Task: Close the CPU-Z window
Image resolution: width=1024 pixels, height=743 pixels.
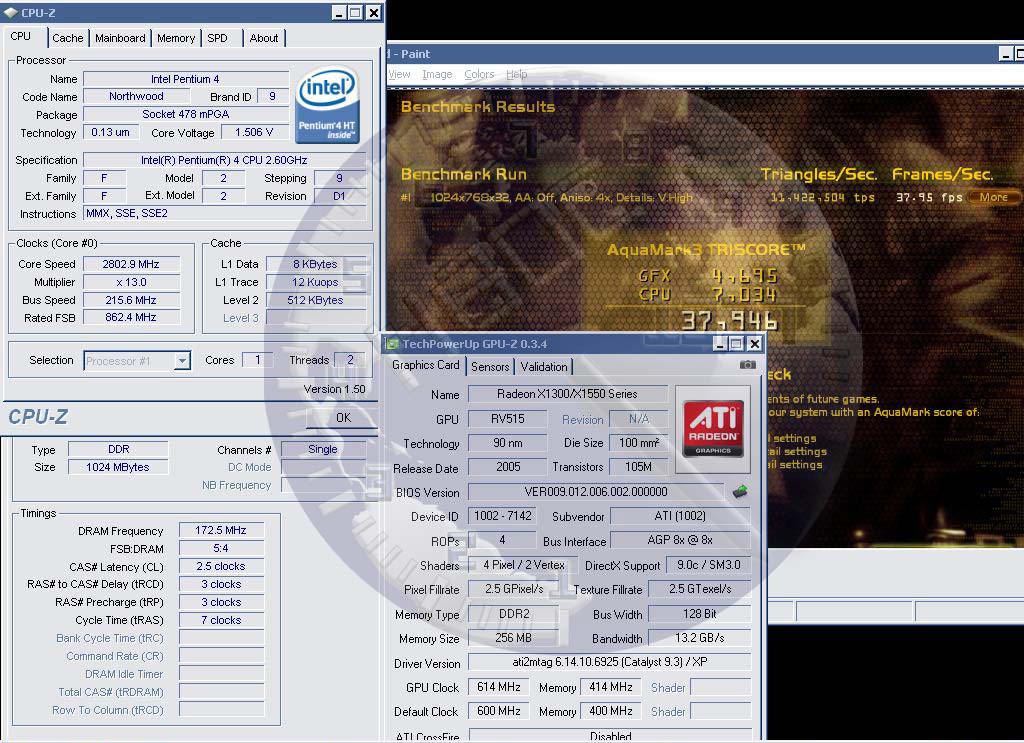Action: pos(374,12)
